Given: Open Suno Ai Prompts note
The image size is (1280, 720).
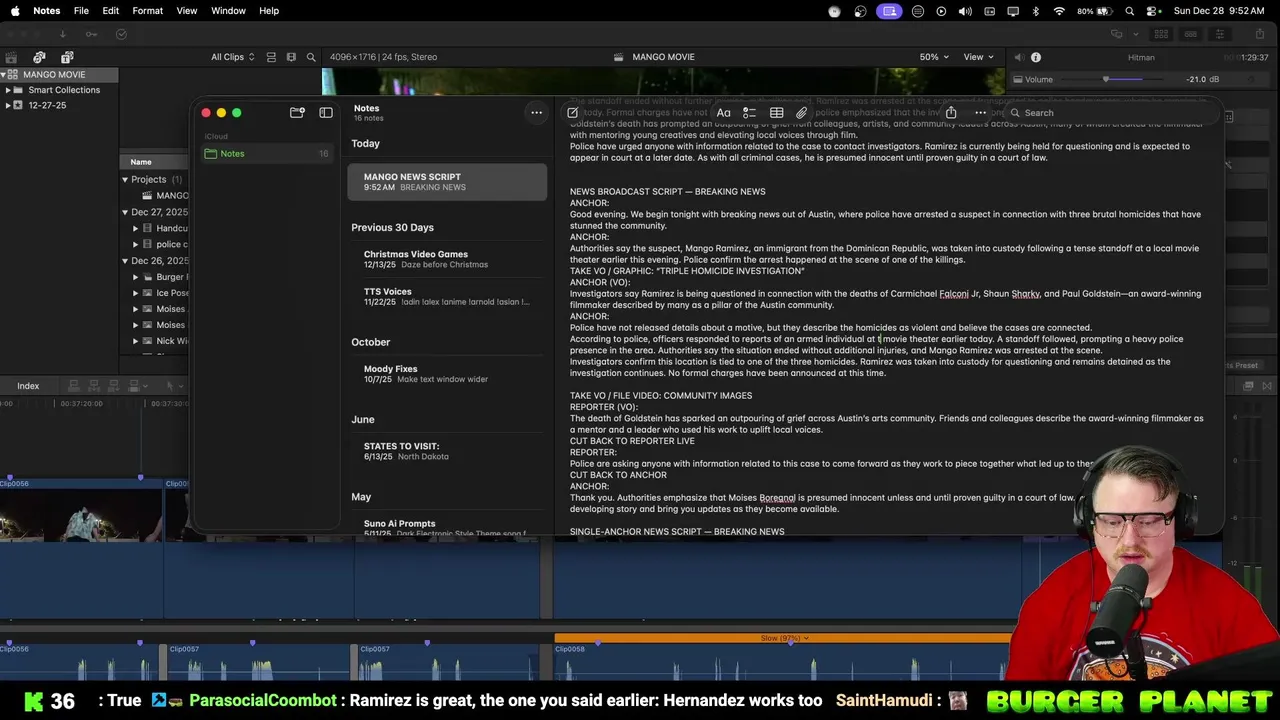Looking at the screenshot, I should (x=447, y=527).
